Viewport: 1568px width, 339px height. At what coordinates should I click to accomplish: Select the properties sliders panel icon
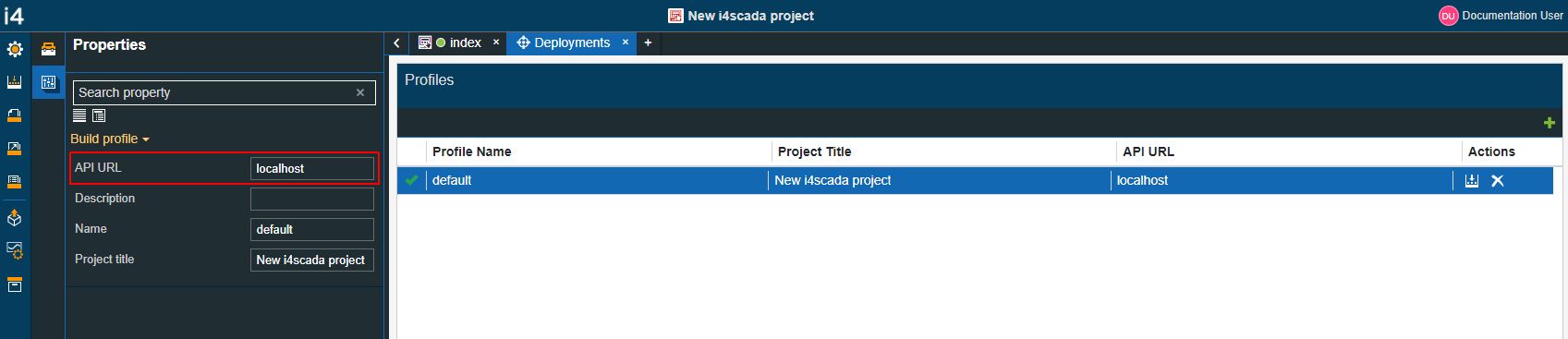(x=48, y=82)
